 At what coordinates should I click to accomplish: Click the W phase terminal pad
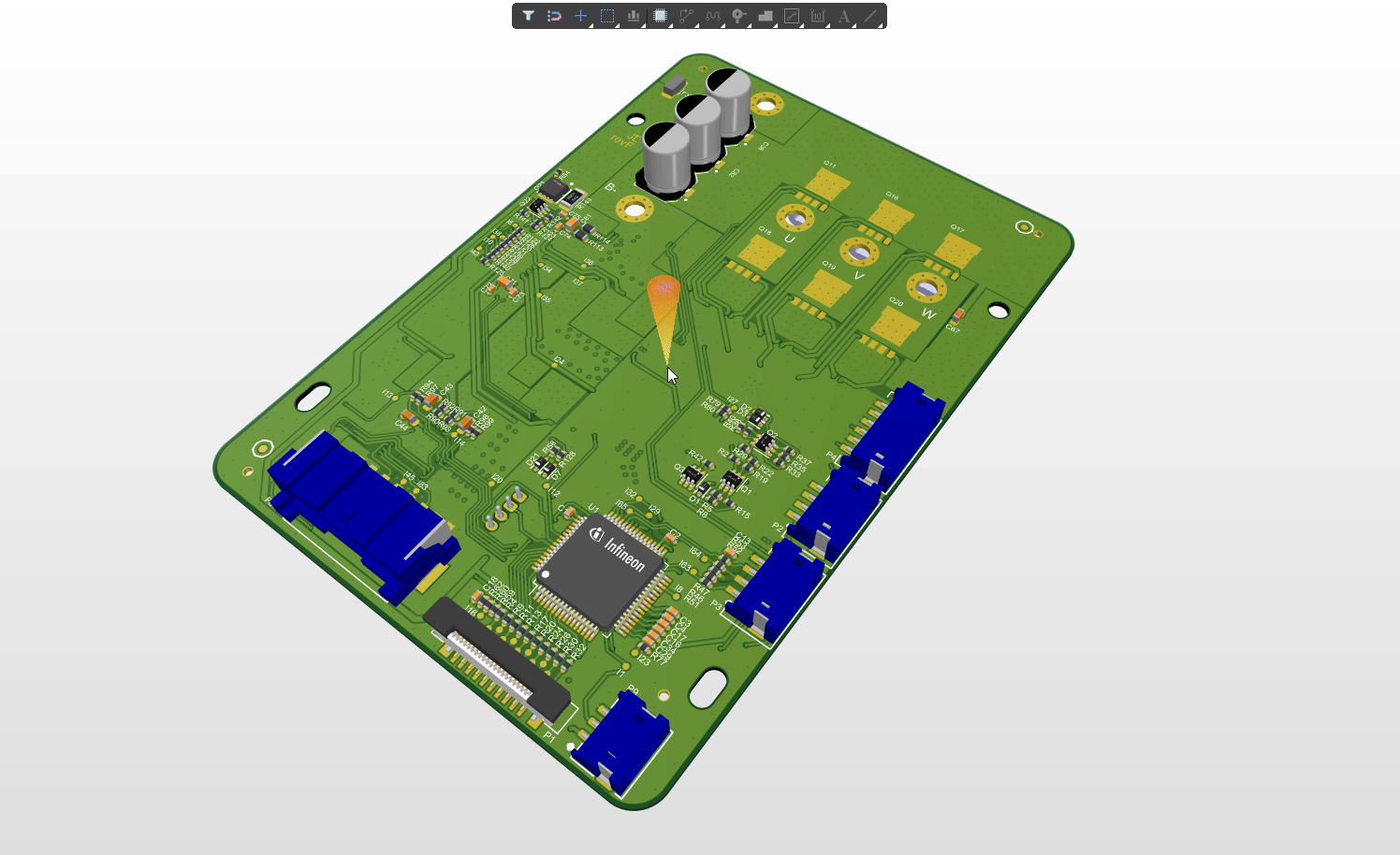(926, 288)
